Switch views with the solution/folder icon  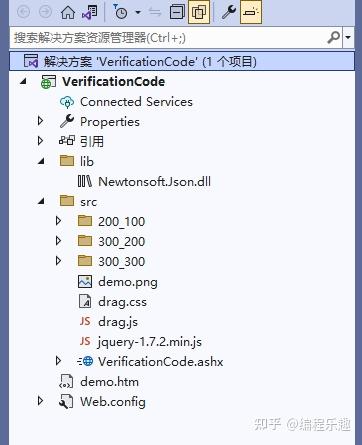point(89,13)
